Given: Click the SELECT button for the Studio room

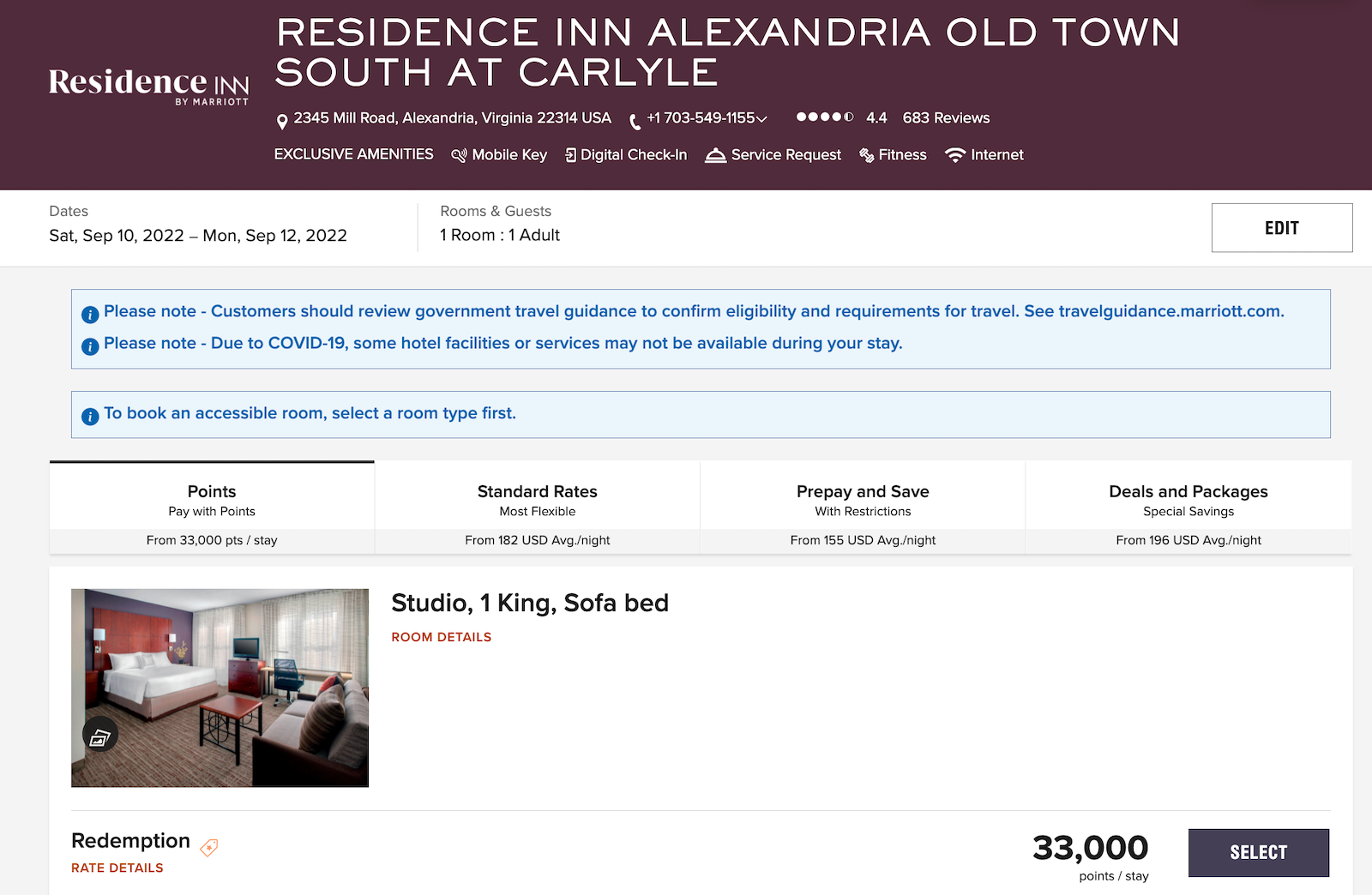Looking at the screenshot, I should pyautogui.click(x=1258, y=852).
